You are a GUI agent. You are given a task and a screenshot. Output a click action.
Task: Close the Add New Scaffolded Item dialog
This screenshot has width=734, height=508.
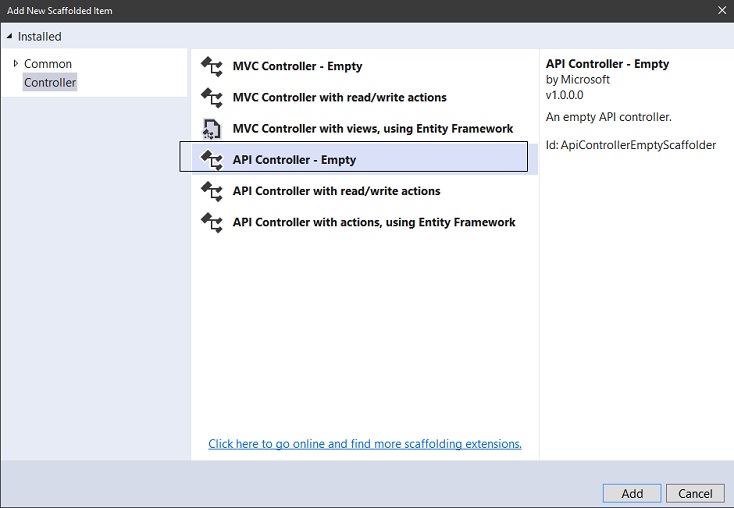click(x=722, y=10)
